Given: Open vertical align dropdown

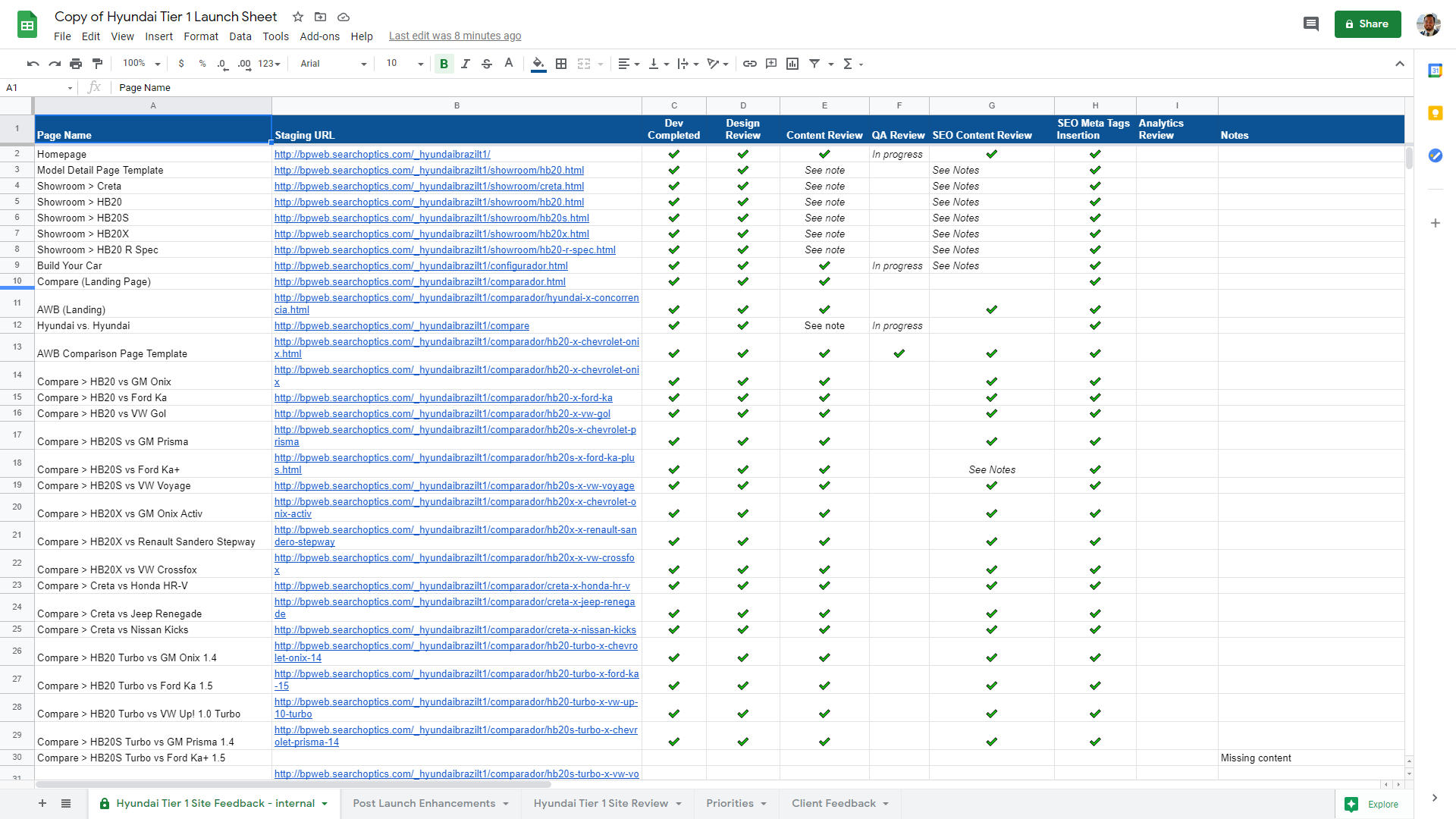Looking at the screenshot, I should [x=659, y=64].
